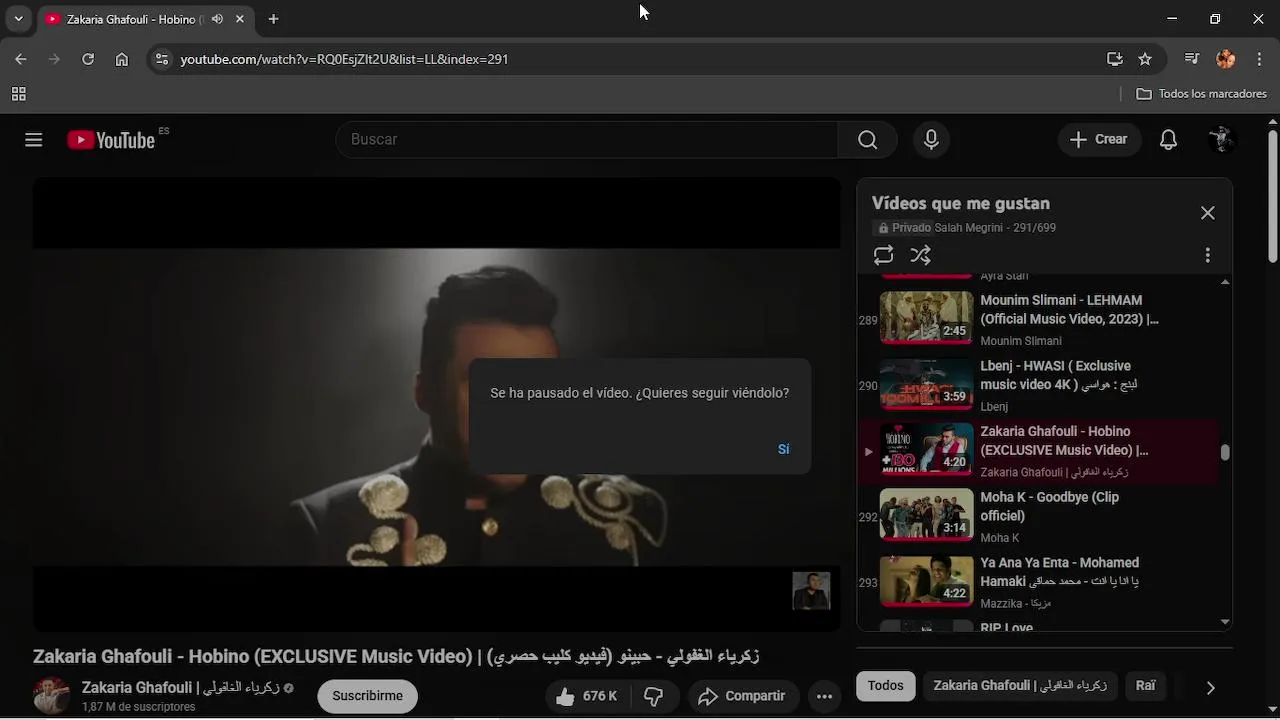Install or cast icon in address bar

pyautogui.click(x=1115, y=59)
